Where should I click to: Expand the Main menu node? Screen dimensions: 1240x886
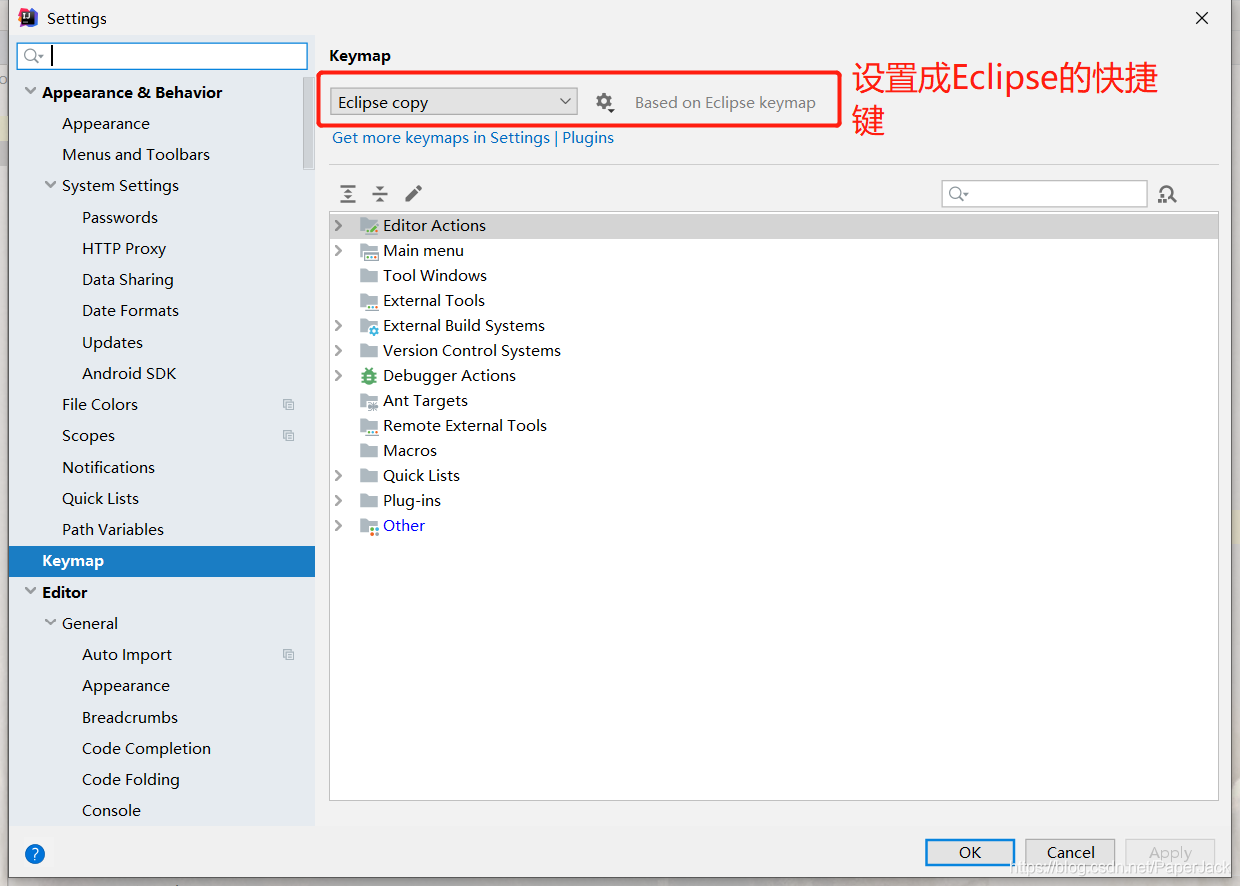pos(338,251)
